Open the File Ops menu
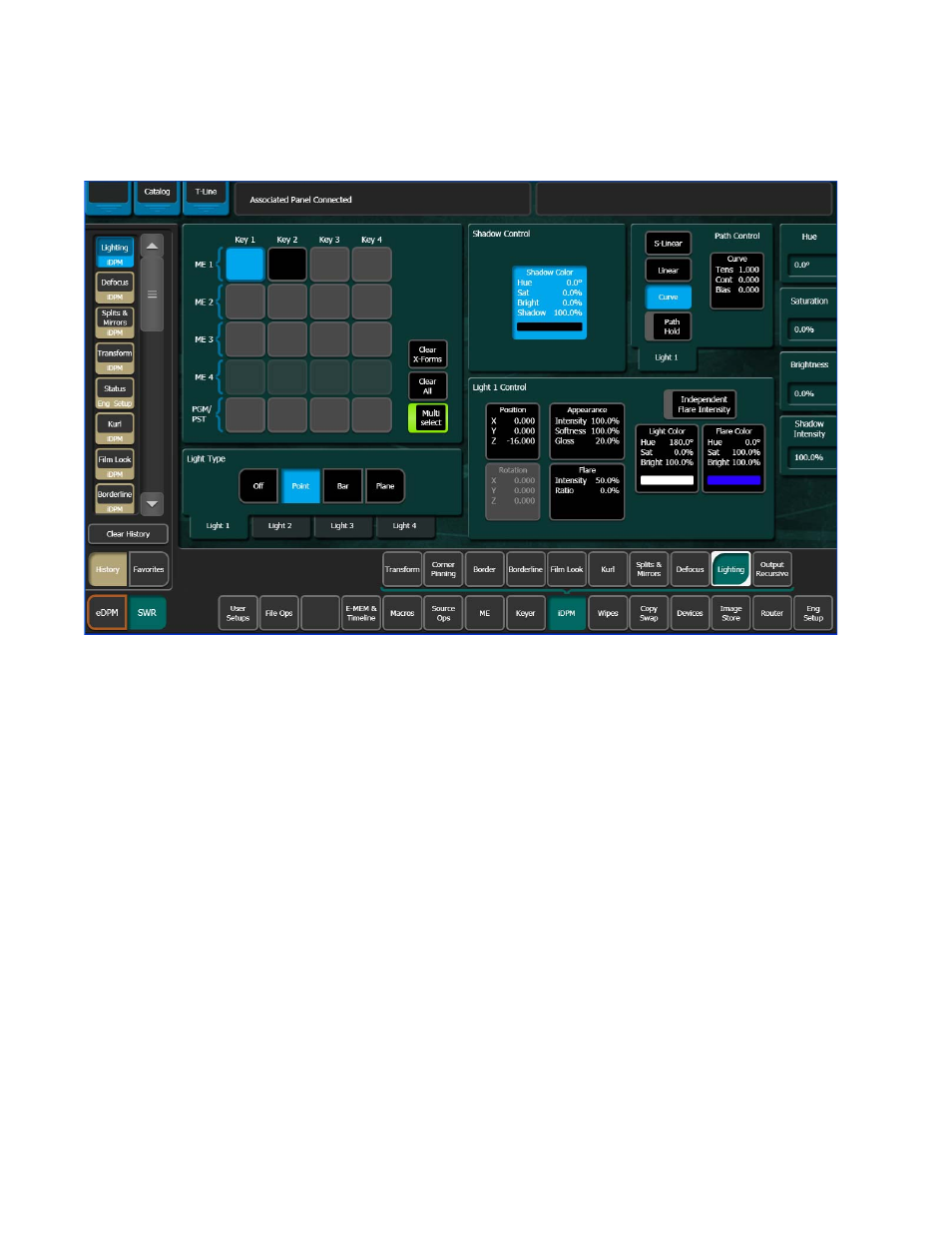 [x=278, y=613]
